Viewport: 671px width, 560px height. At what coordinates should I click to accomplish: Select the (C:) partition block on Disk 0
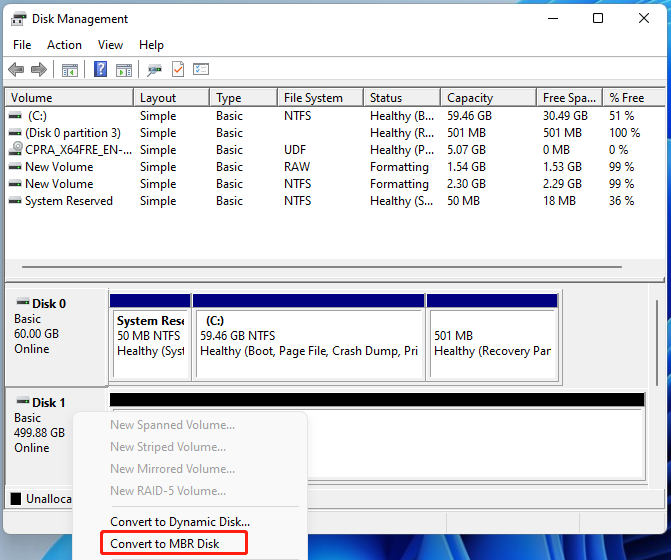(309, 337)
